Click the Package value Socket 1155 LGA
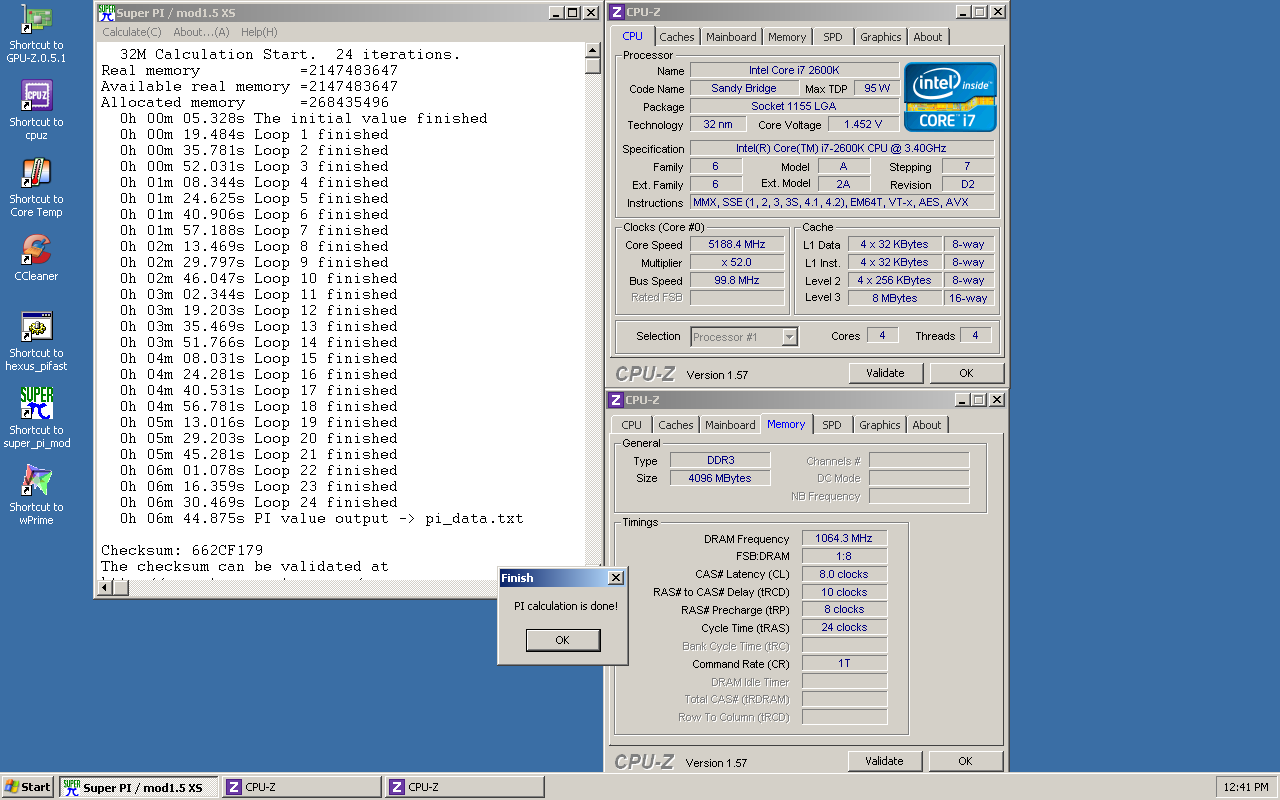The image size is (1280, 800). click(794, 107)
